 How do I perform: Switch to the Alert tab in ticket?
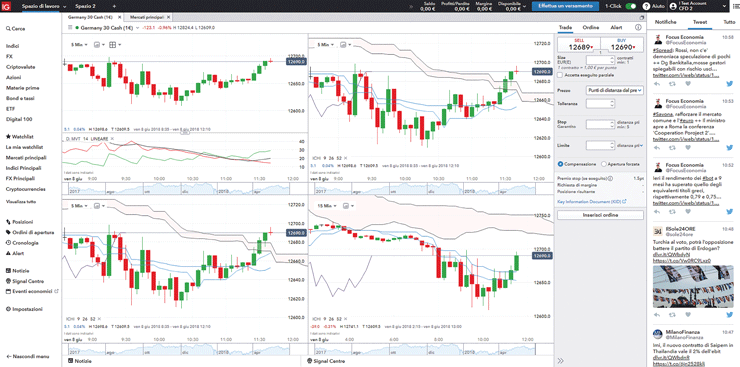tap(616, 28)
